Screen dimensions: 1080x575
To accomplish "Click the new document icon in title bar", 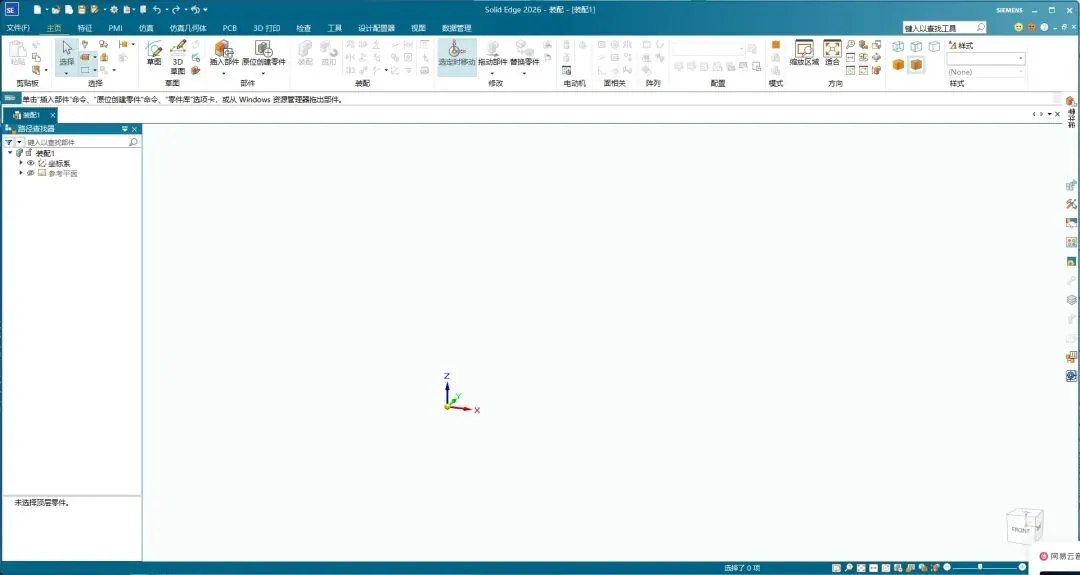I will pyautogui.click(x=37, y=10).
